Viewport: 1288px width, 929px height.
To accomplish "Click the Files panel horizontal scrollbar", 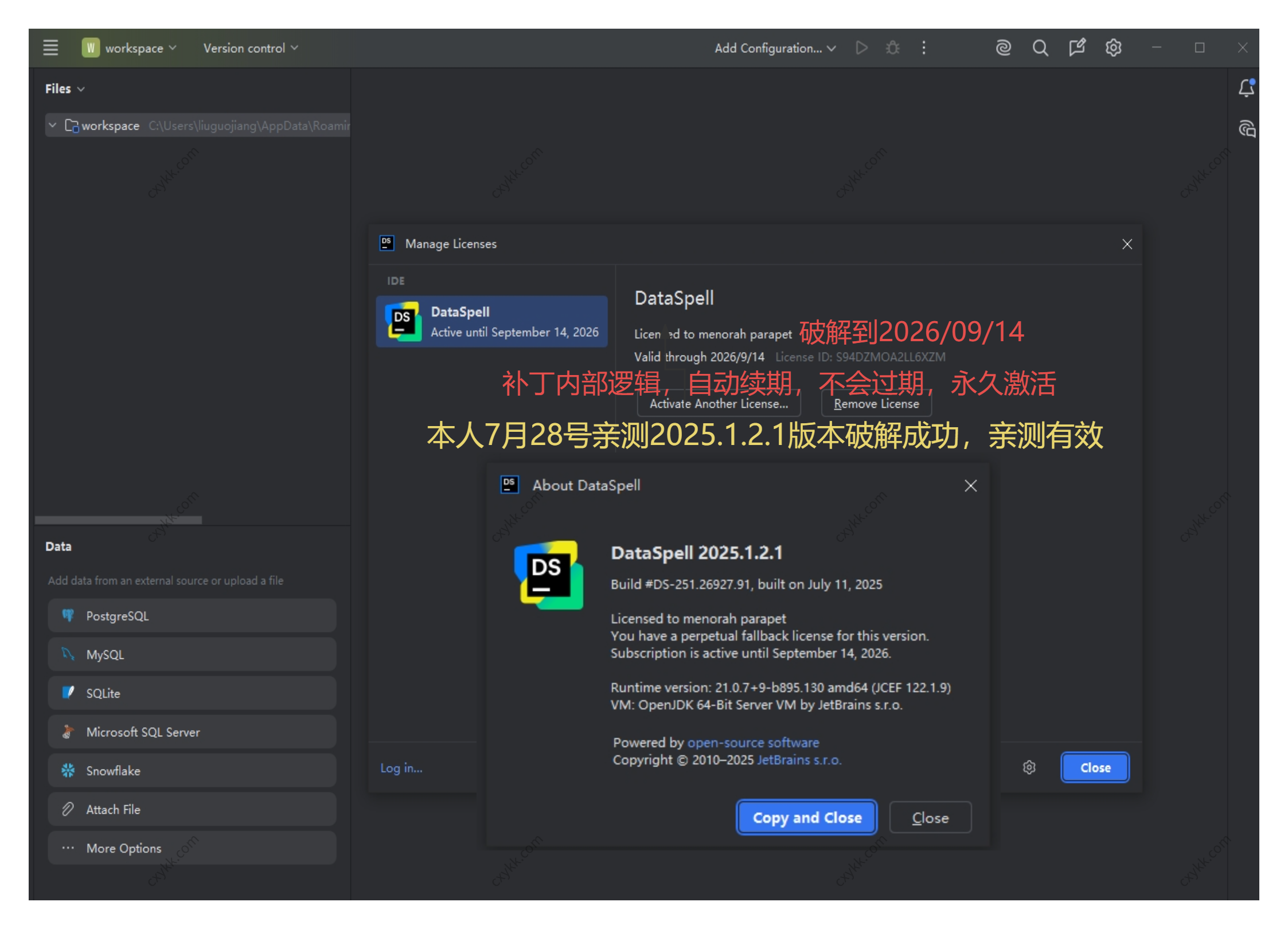I will tap(118, 520).
